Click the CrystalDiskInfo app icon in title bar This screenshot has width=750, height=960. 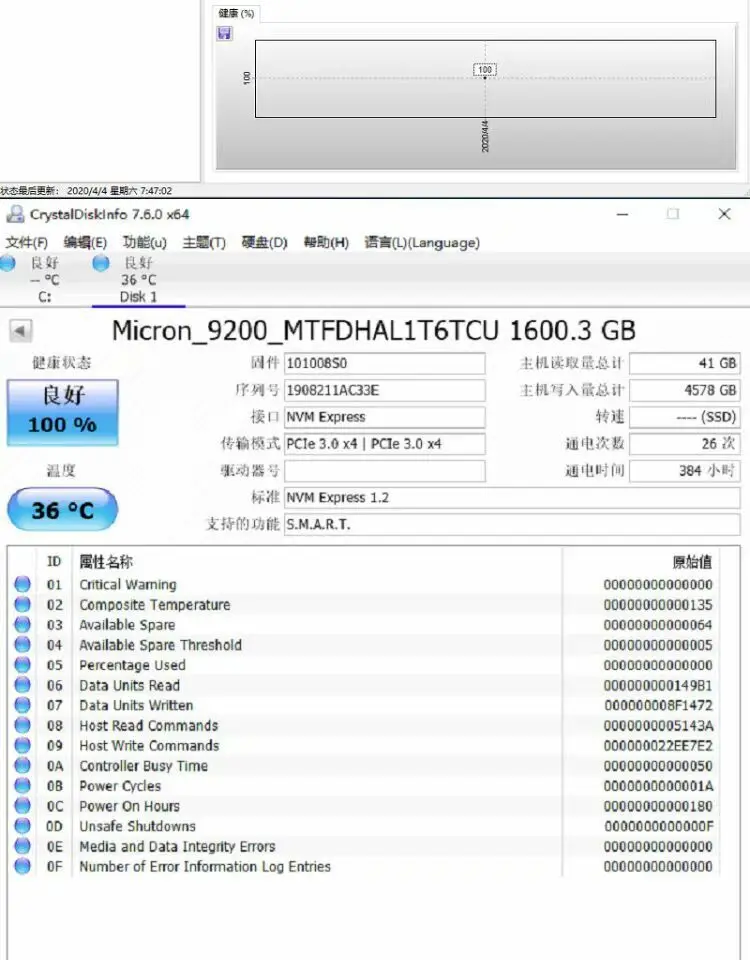point(15,214)
